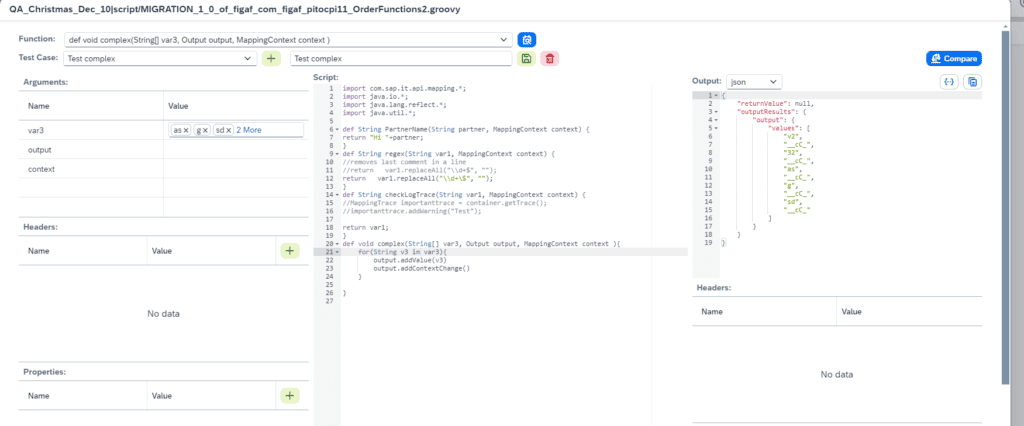Collapse script code at line 9

tap(336, 154)
